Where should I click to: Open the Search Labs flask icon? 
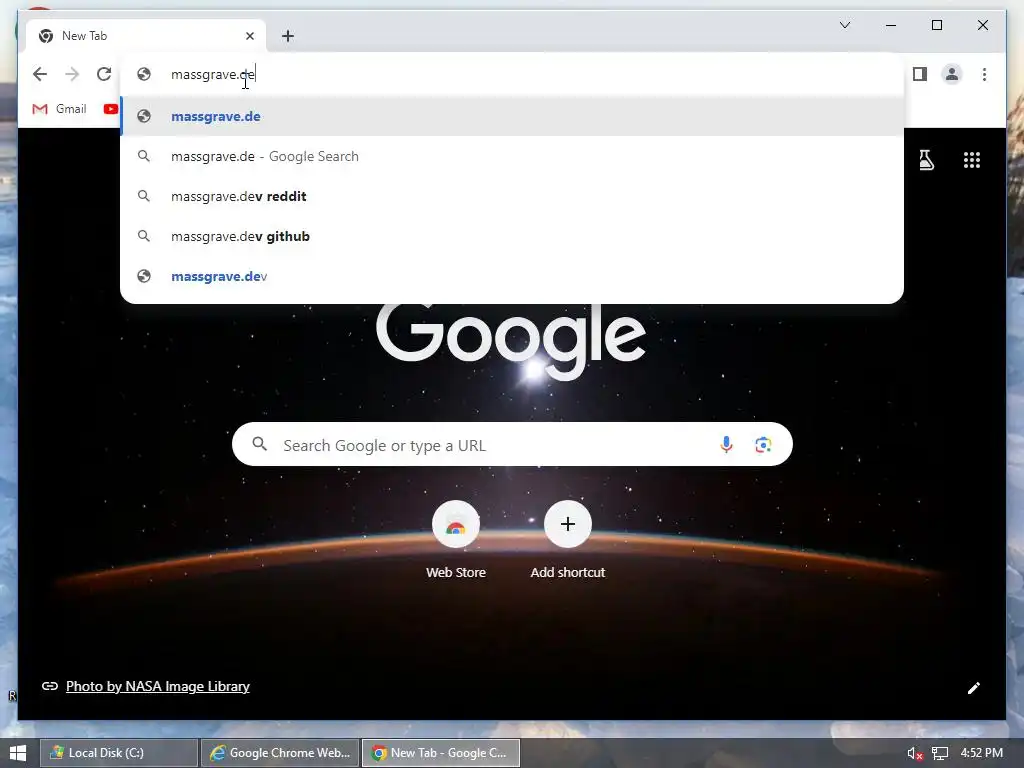(x=926, y=160)
